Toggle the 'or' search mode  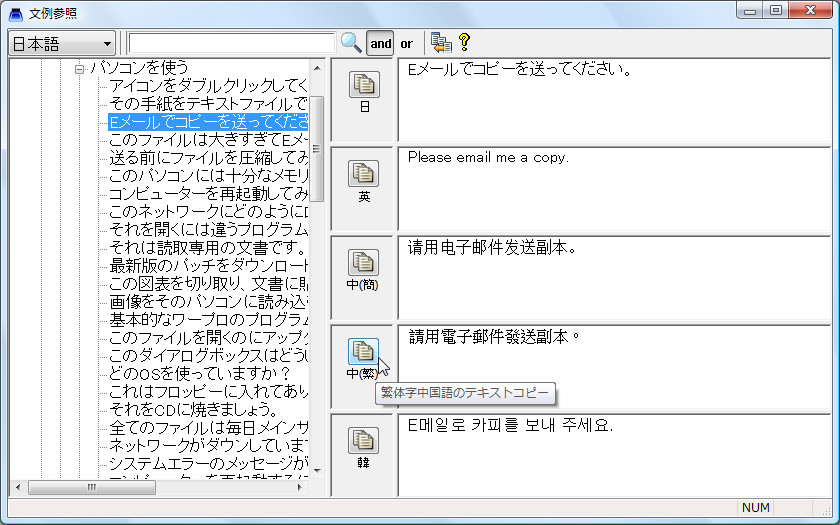point(407,43)
